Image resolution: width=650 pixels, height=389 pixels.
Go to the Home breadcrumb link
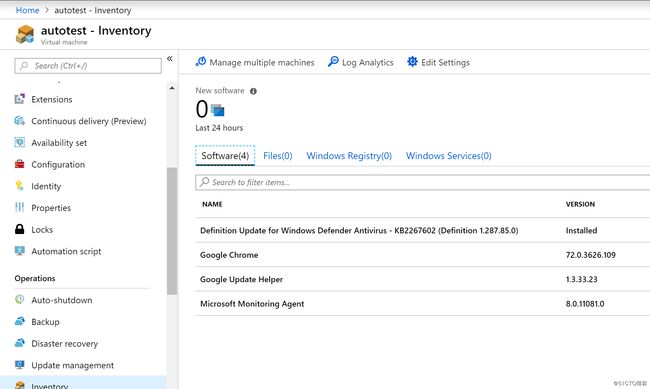[27, 10]
